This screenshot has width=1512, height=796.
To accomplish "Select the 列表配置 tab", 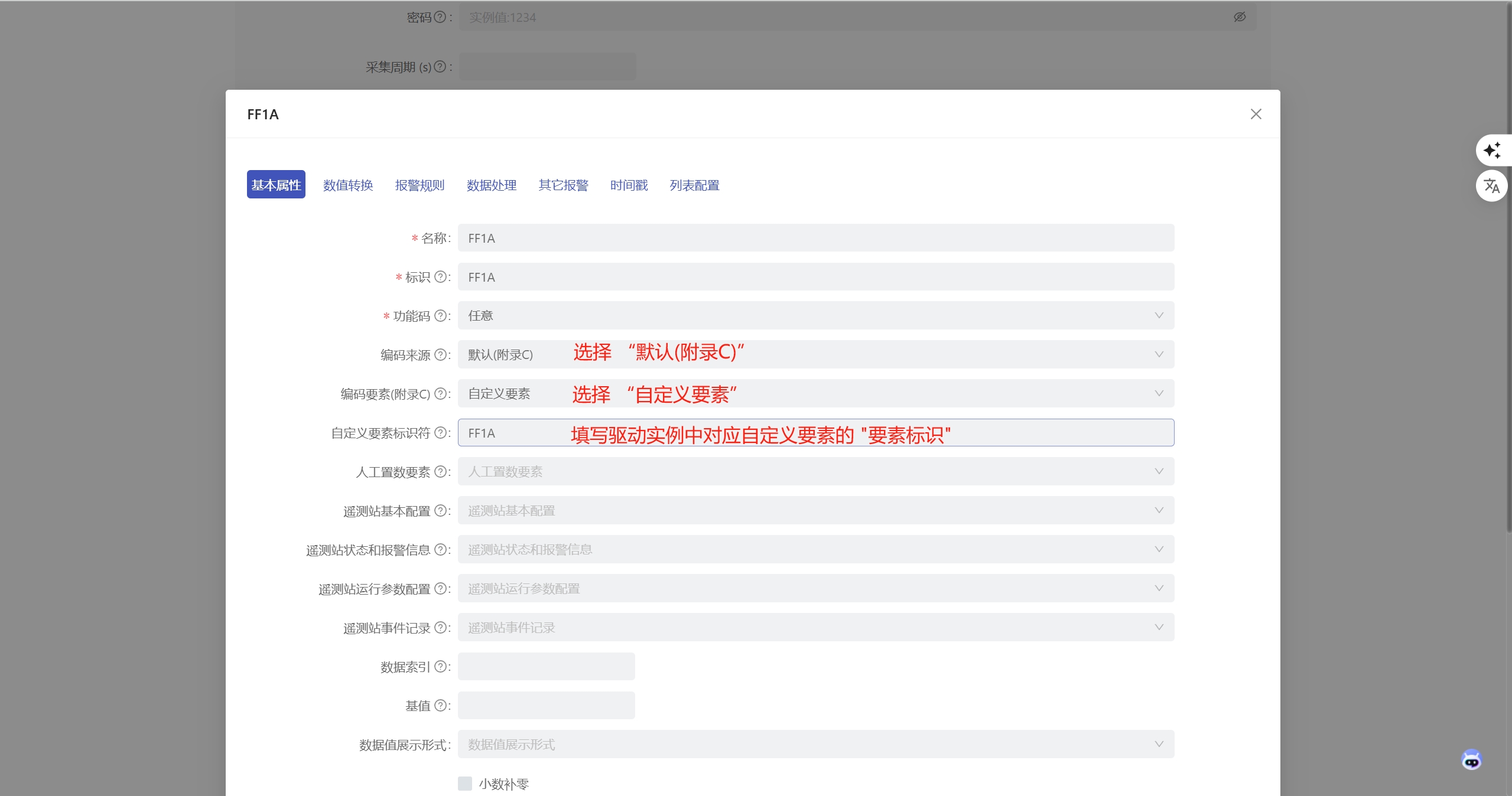I will click(694, 185).
